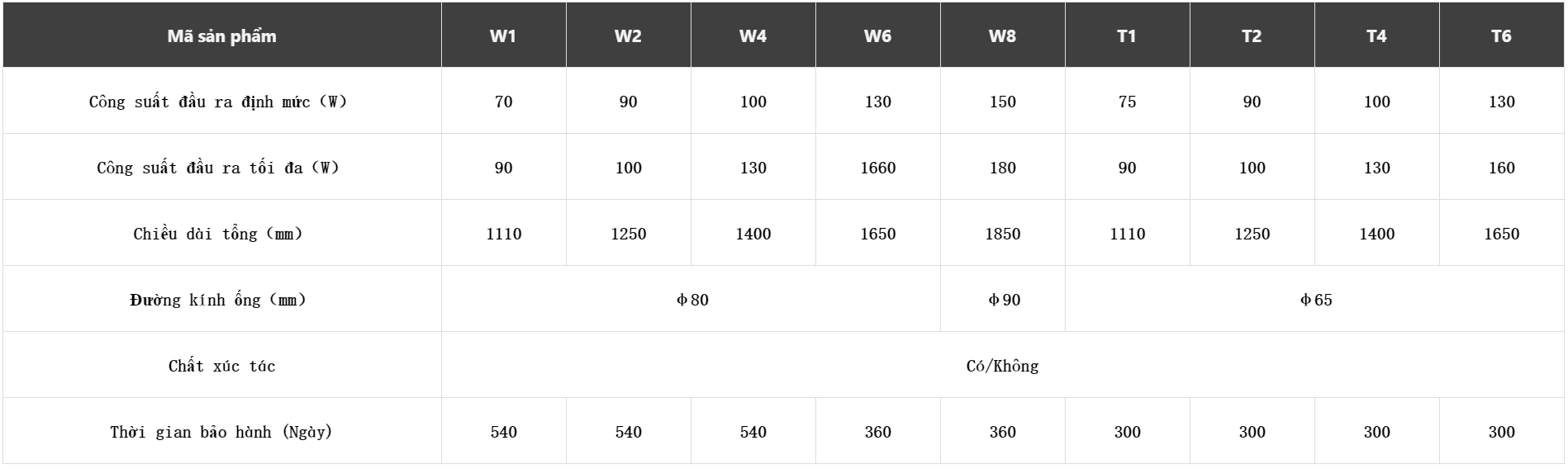Click the W4 column header
Screen dimensions: 1568x469
[x=753, y=36]
